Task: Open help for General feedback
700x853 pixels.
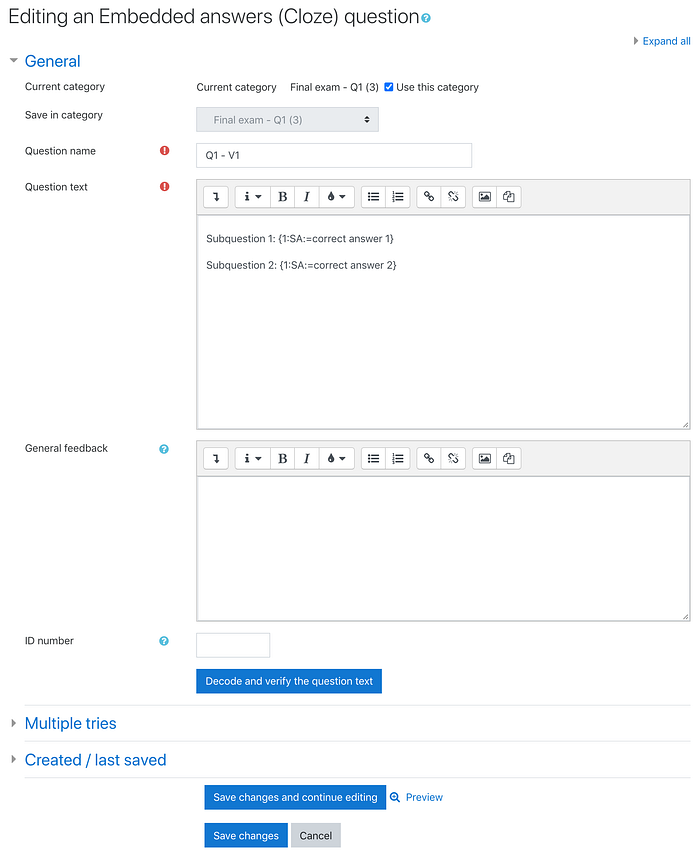Action: pyautogui.click(x=164, y=449)
